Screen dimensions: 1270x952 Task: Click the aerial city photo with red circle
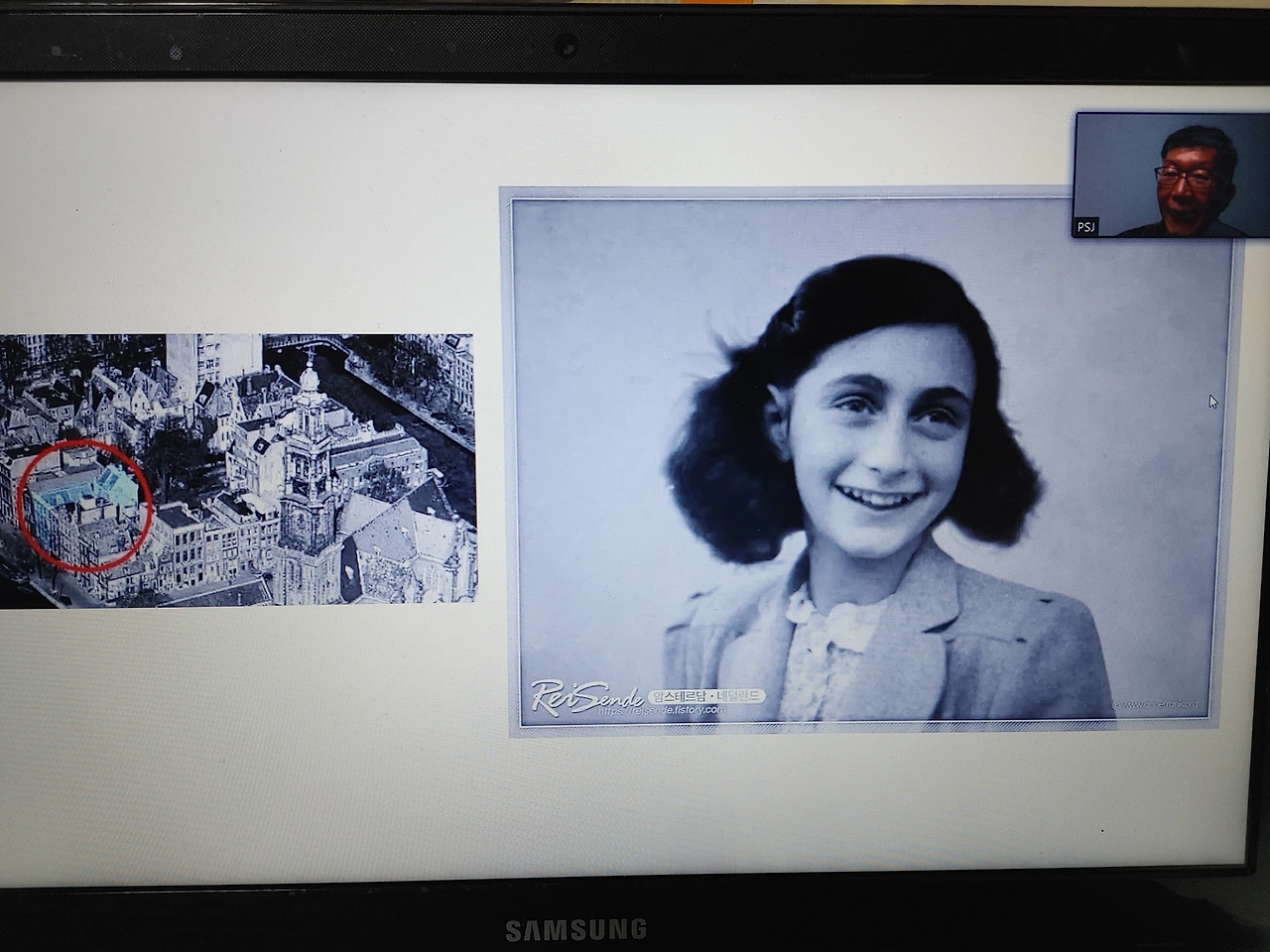point(238,470)
